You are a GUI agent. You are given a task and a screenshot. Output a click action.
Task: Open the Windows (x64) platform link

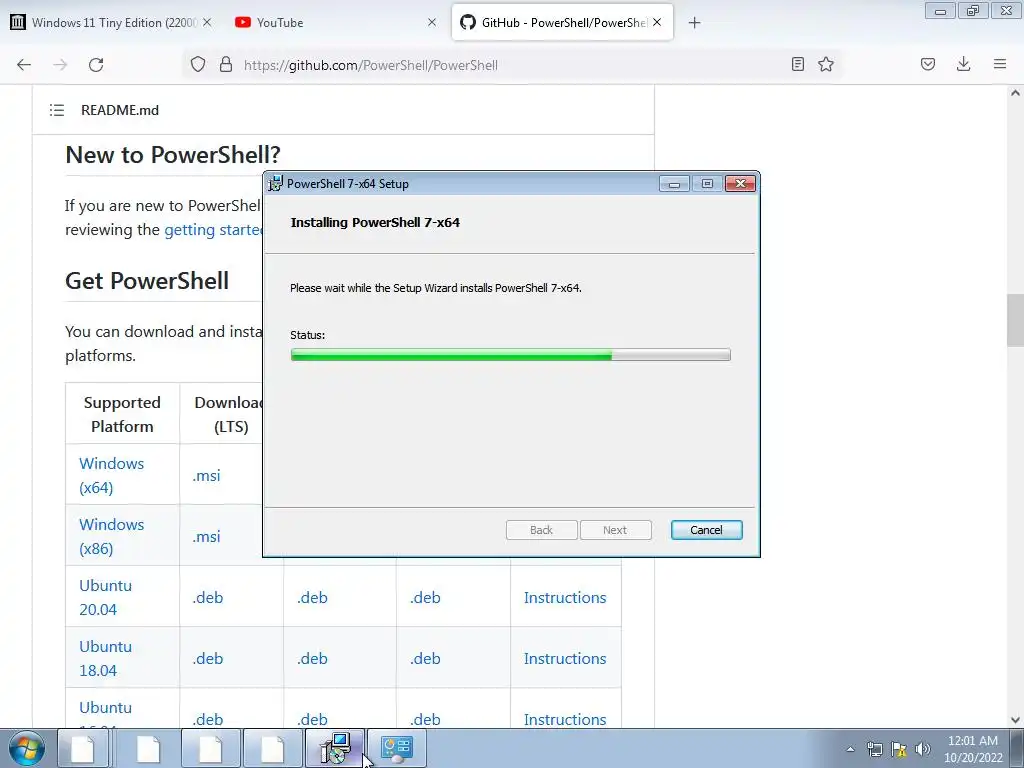point(112,475)
